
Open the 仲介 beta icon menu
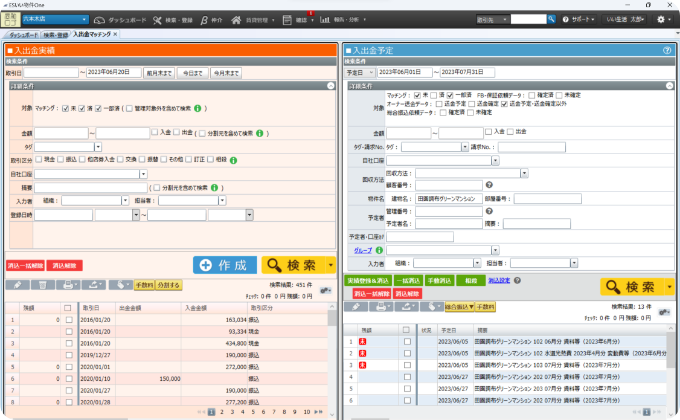(x=204, y=20)
